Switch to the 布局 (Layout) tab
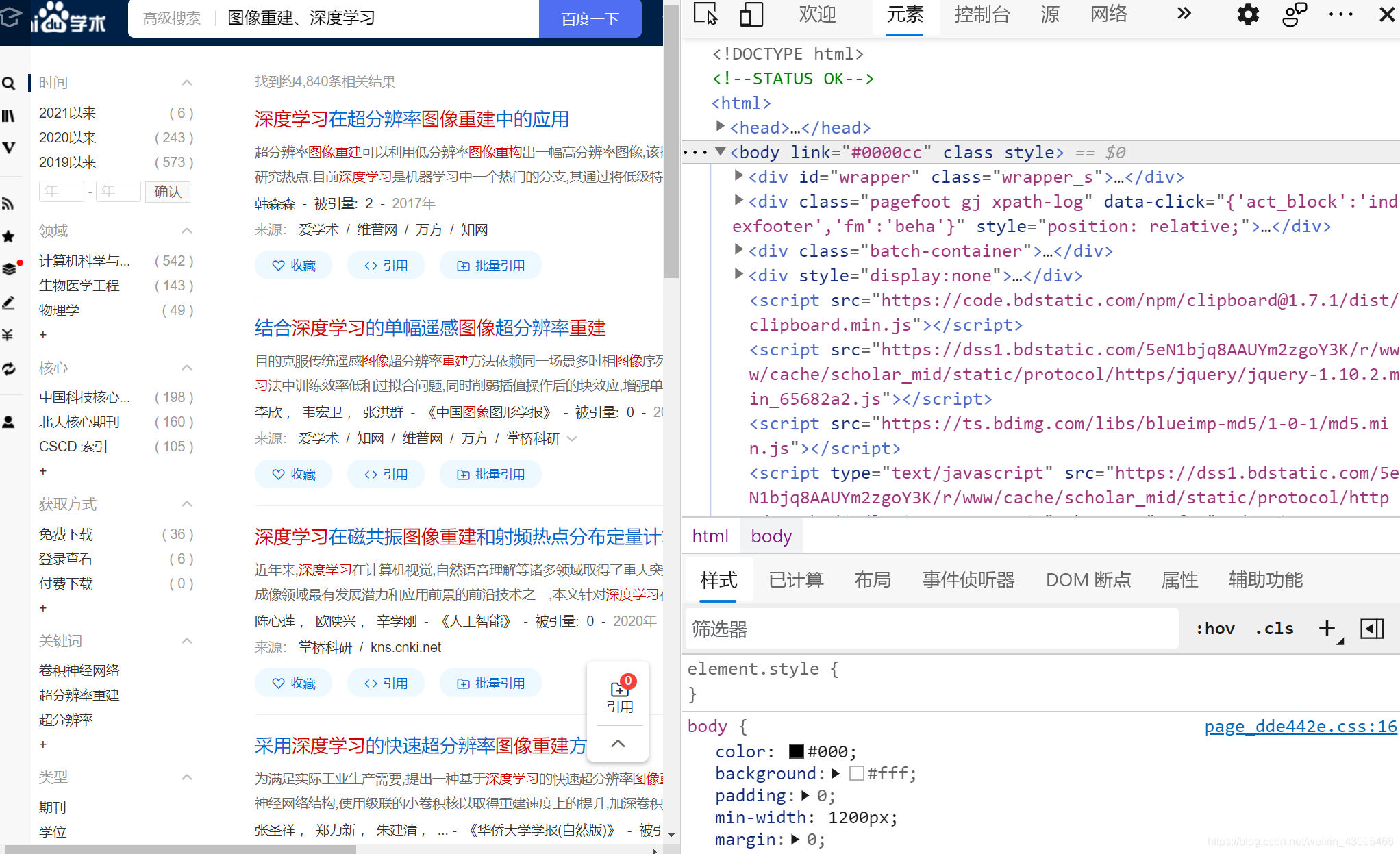This screenshot has height=854, width=1400. coord(872,580)
